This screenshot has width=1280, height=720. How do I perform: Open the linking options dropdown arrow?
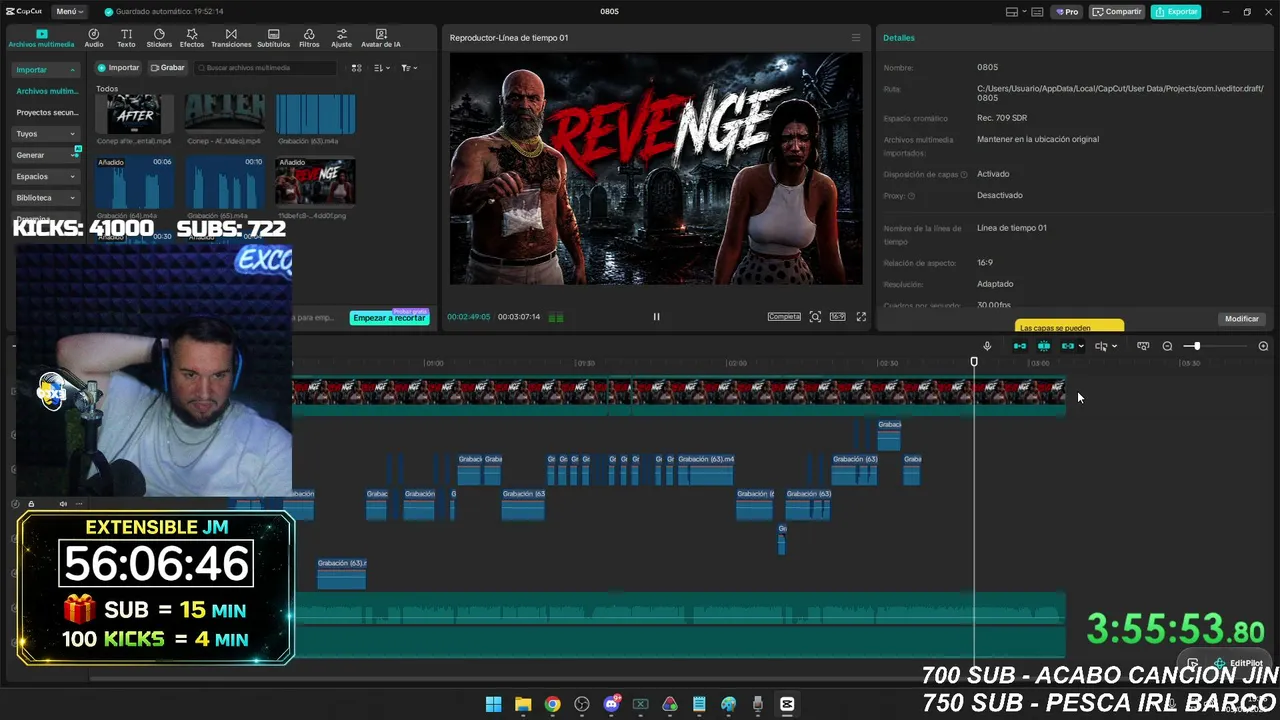[x=1081, y=347]
